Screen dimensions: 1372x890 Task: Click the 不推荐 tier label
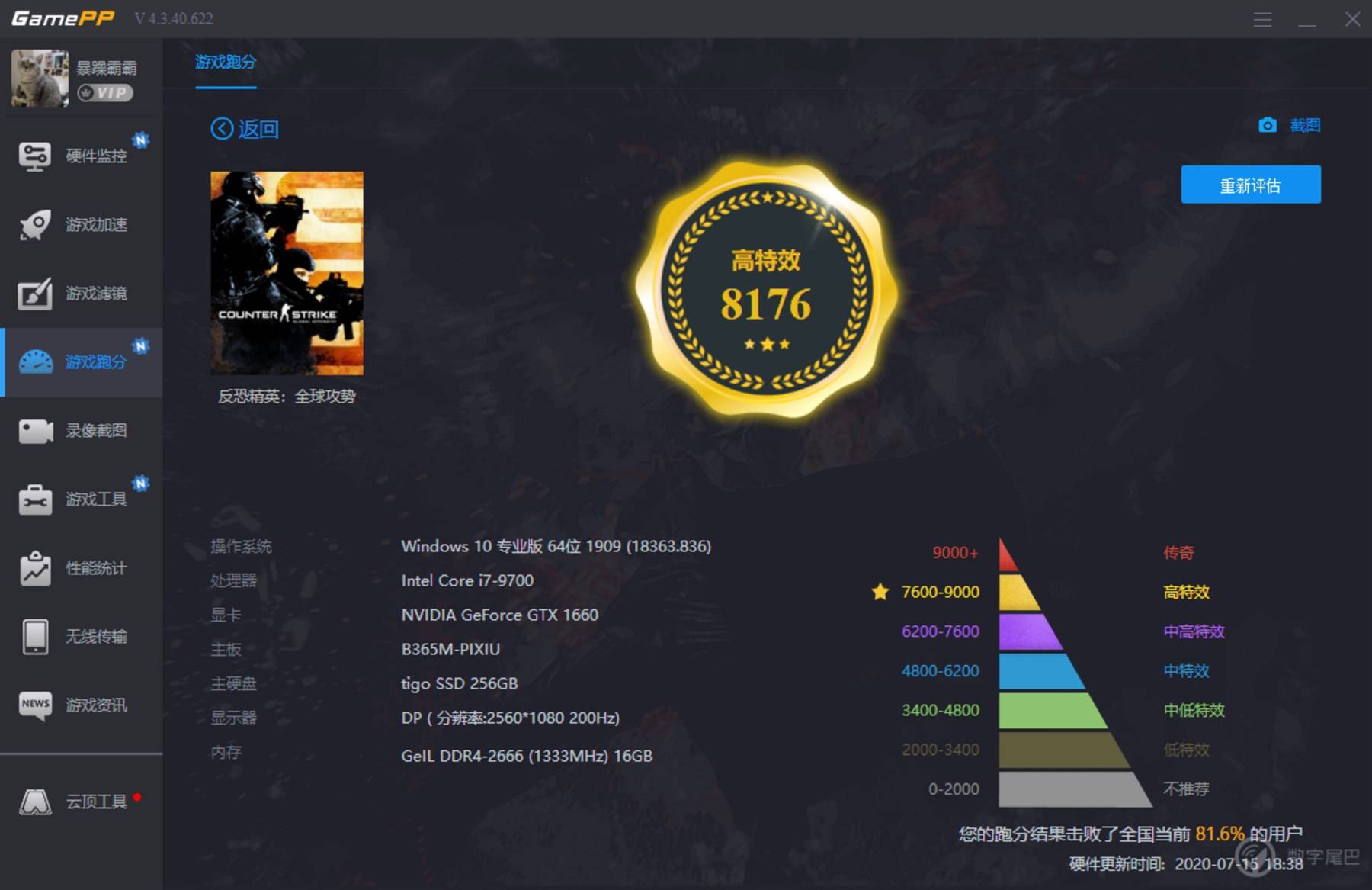point(1186,789)
